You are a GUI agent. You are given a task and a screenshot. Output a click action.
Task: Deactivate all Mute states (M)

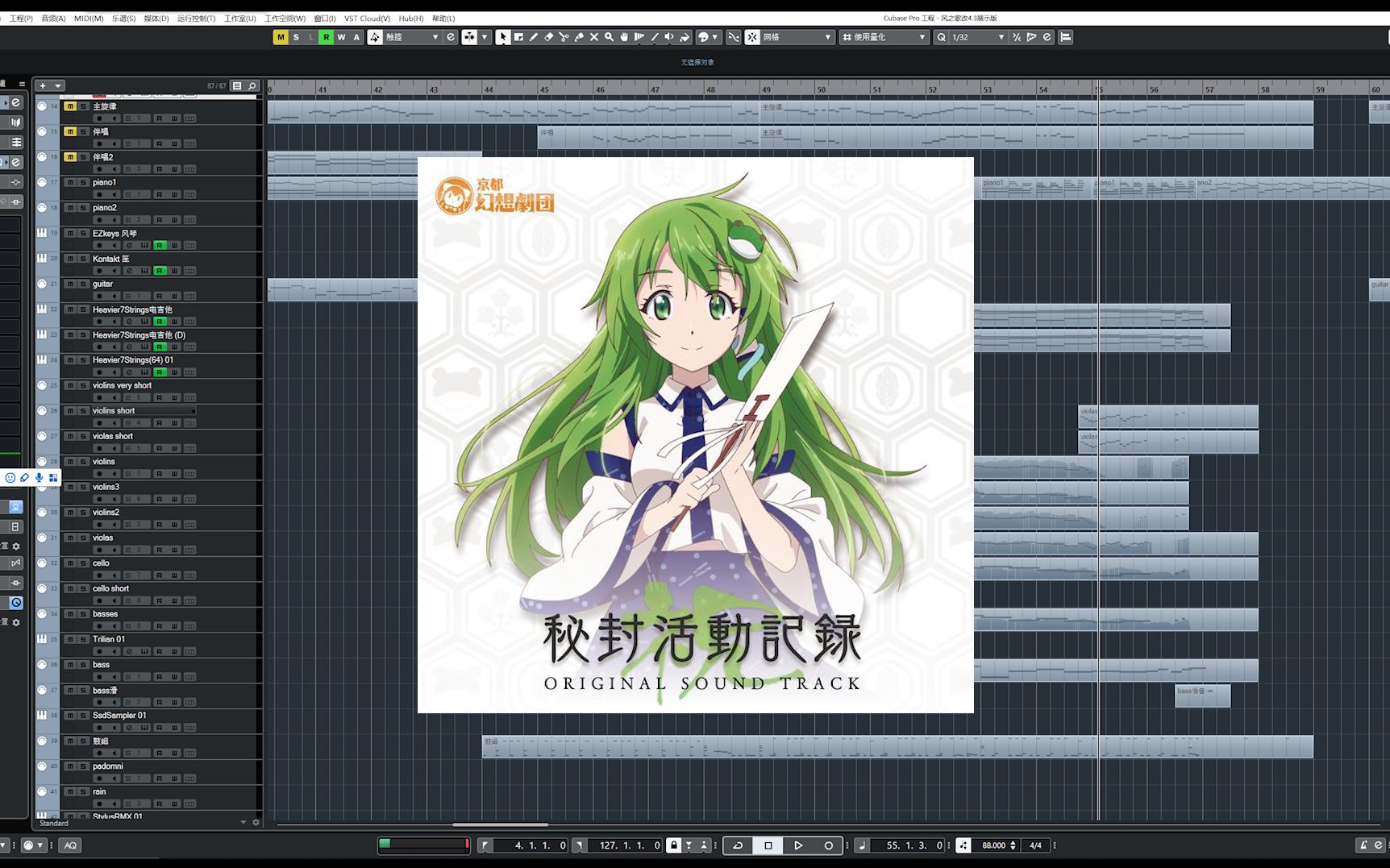tap(281, 37)
